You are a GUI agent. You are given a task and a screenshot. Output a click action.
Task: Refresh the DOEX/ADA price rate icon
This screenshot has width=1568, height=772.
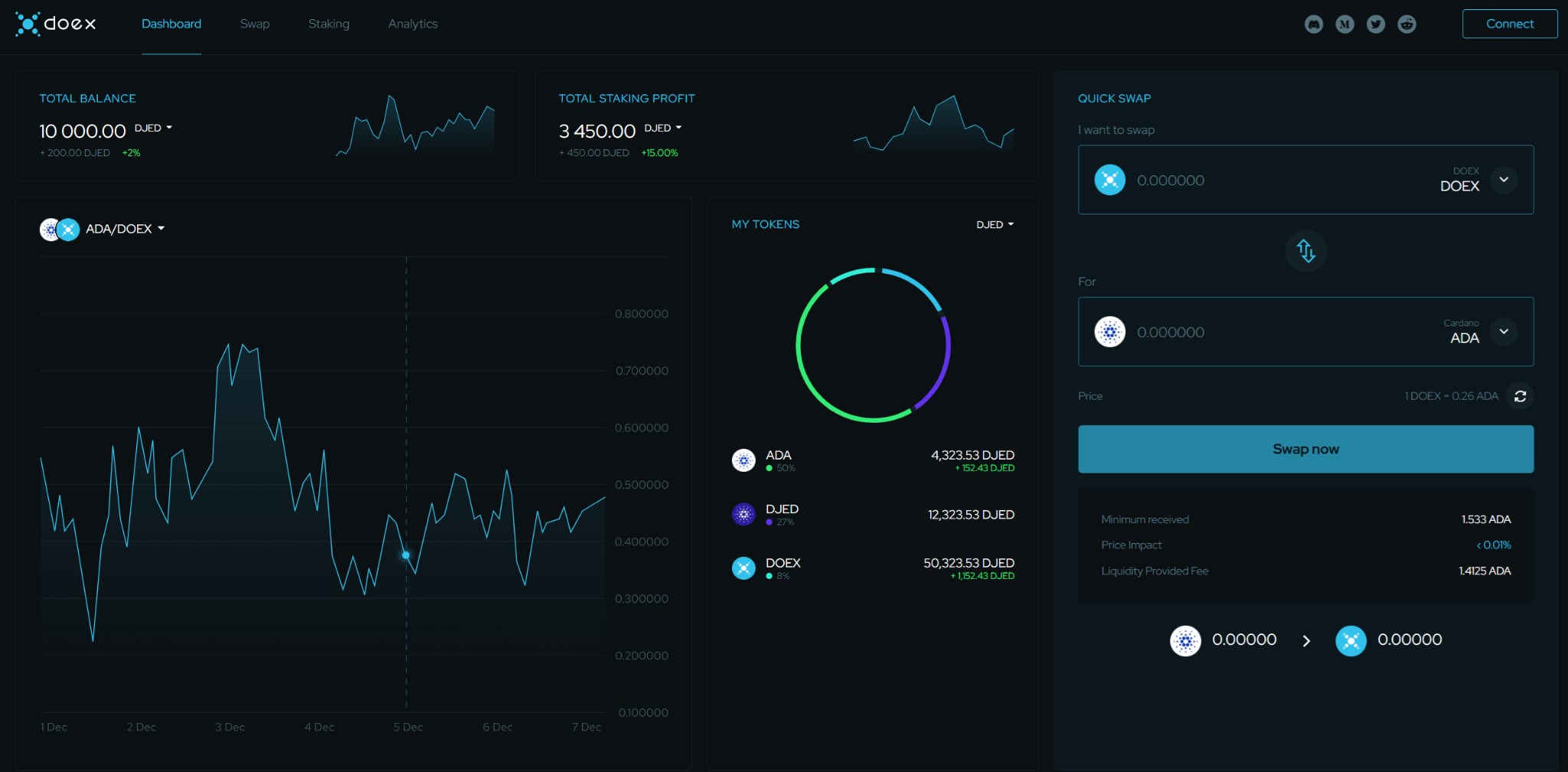click(x=1521, y=396)
